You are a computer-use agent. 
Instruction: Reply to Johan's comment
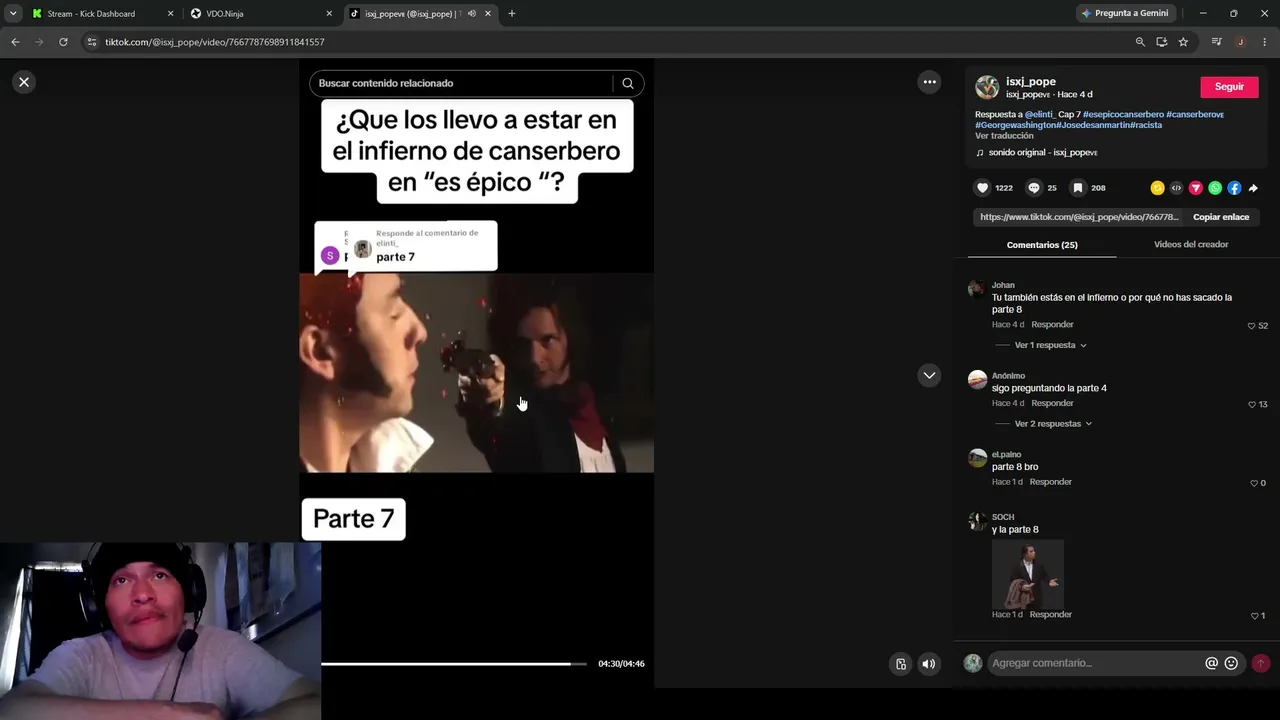(x=1052, y=325)
